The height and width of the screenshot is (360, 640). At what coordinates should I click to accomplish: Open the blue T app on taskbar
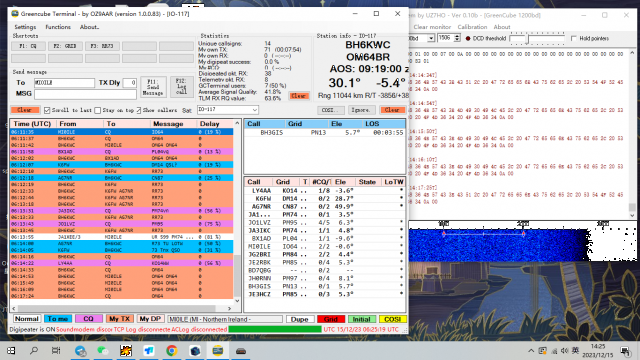[149, 351]
